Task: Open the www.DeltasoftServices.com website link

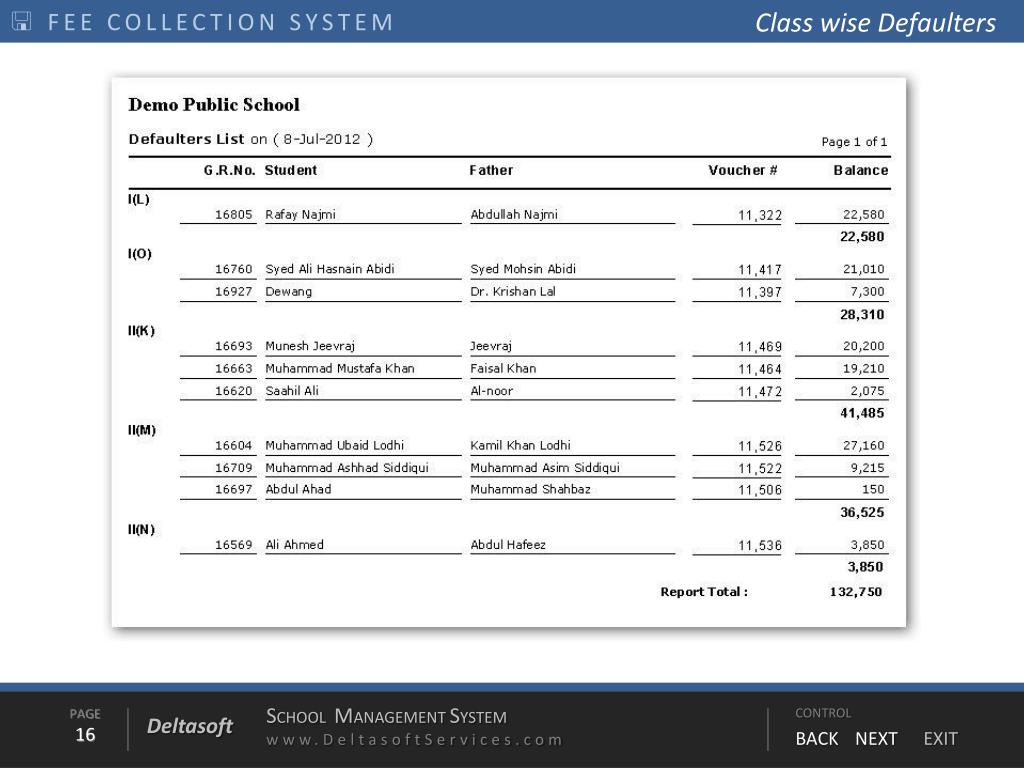Action: pyautogui.click(x=414, y=740)
